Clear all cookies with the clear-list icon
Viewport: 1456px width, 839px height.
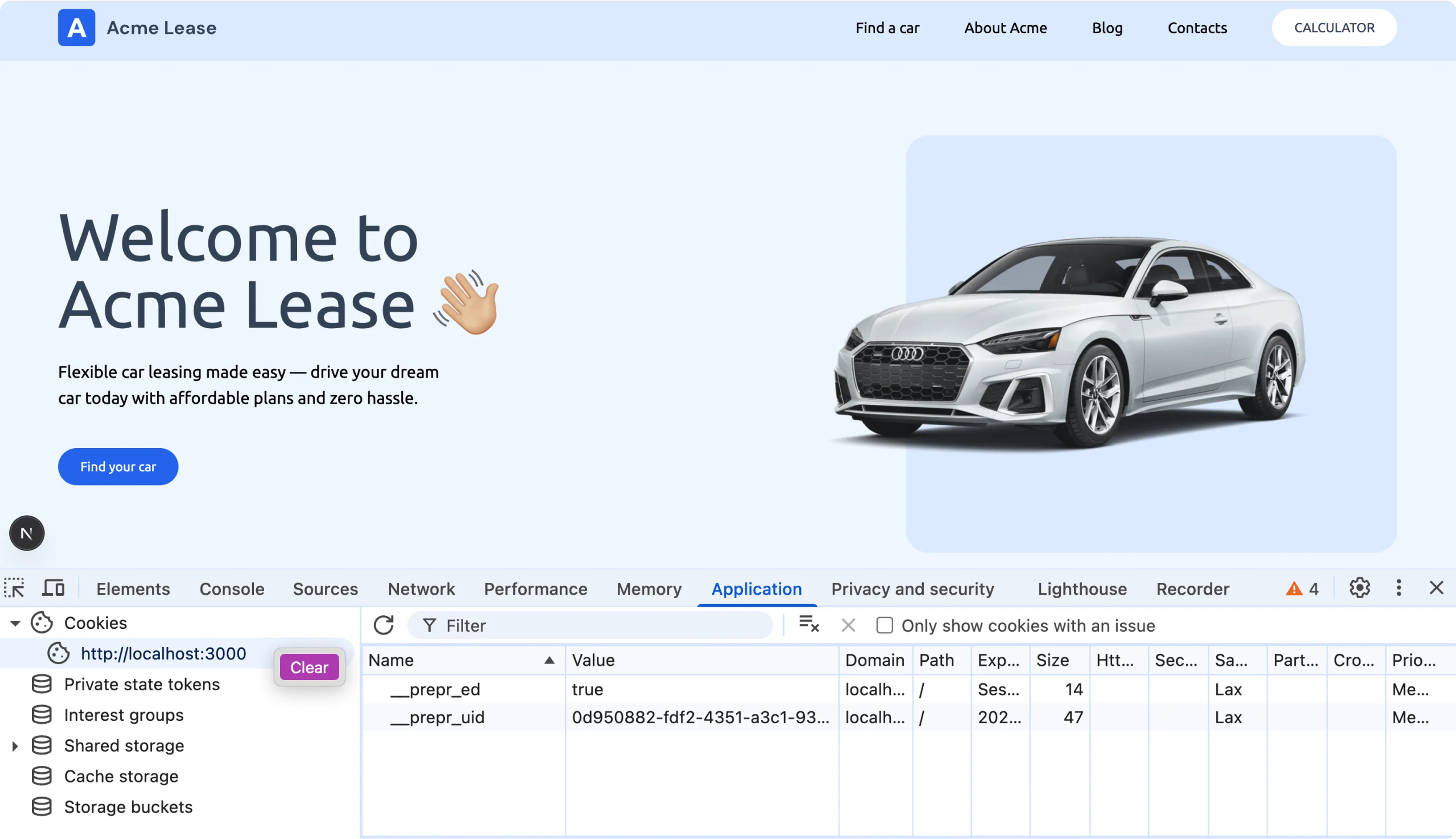point(808,625)
